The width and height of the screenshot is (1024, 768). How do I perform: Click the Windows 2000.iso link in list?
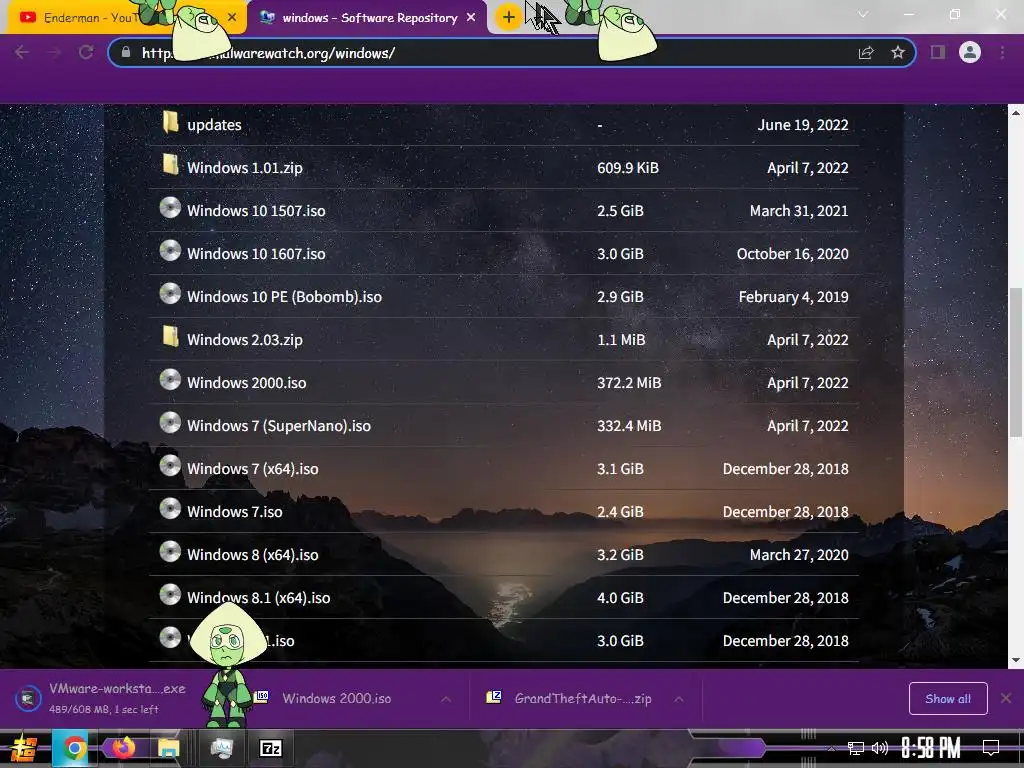[x=246, y=383]
